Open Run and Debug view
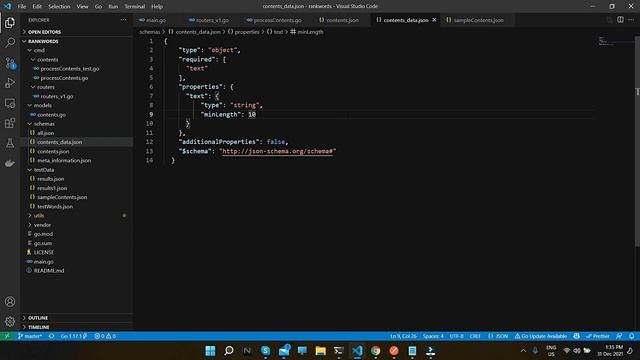The width and height of the screenshot is (640, 360). click(x=10, y=83)
